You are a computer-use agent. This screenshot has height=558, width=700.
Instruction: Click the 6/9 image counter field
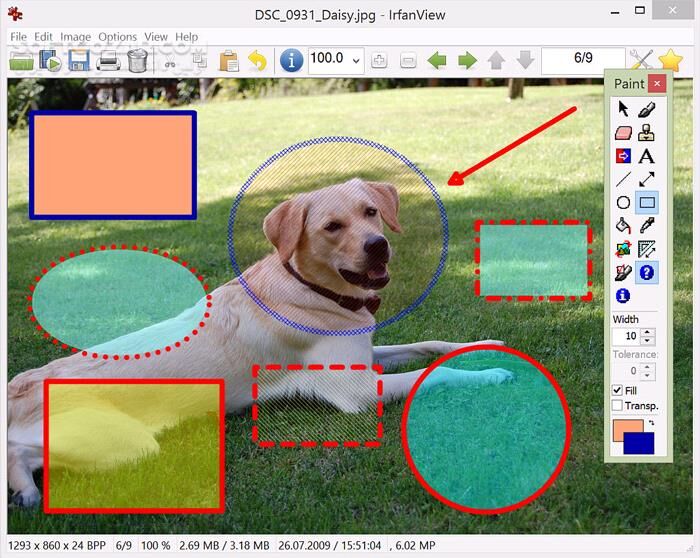(583, 60)
